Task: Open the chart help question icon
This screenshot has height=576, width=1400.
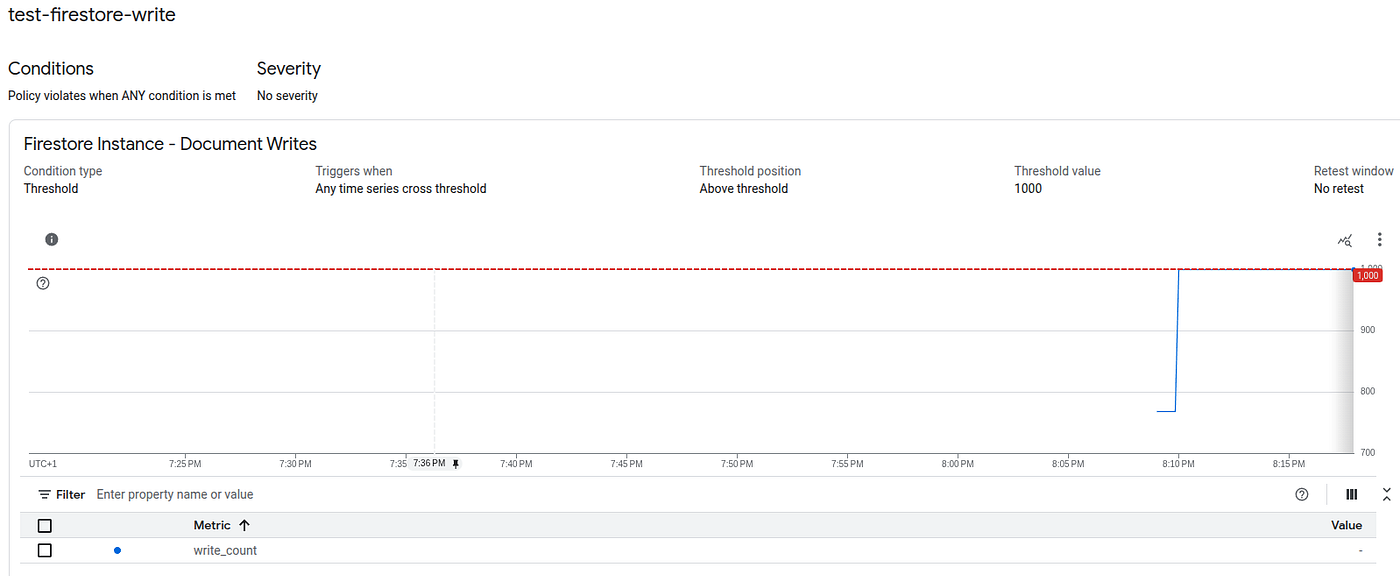Action: tap(43, 283)
